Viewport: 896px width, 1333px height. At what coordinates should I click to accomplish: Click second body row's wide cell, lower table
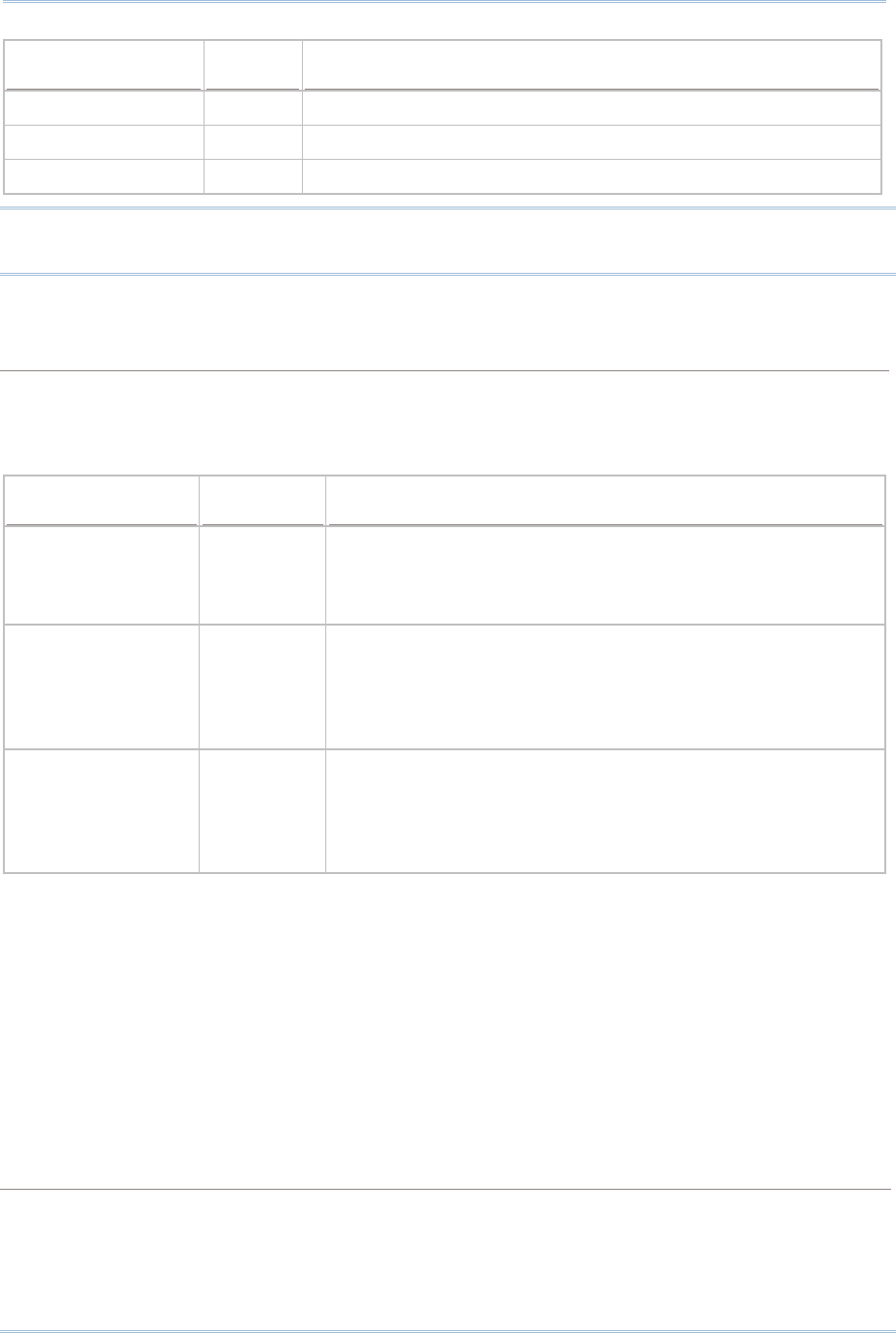605,686
